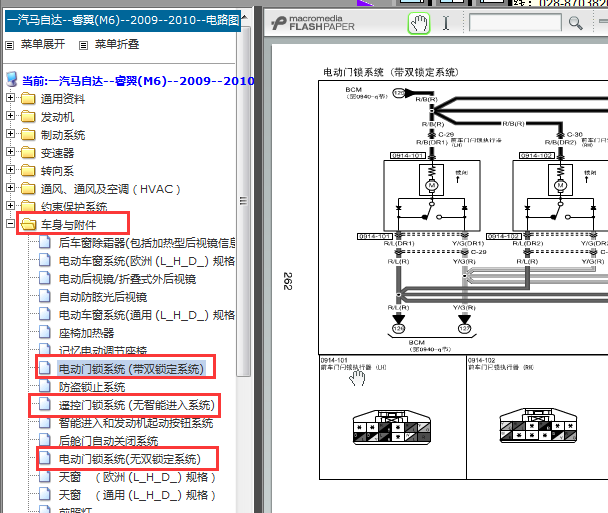Click the 一汽马自达 睿翼 title header bar
Viewport: 608px width, 513px height.
pos(123,20)
